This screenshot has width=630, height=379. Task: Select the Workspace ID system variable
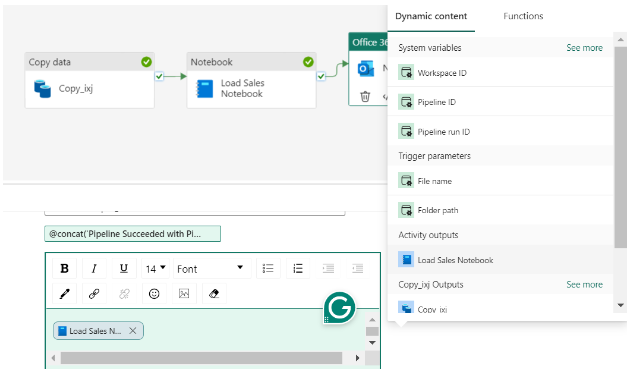point(500,73)
